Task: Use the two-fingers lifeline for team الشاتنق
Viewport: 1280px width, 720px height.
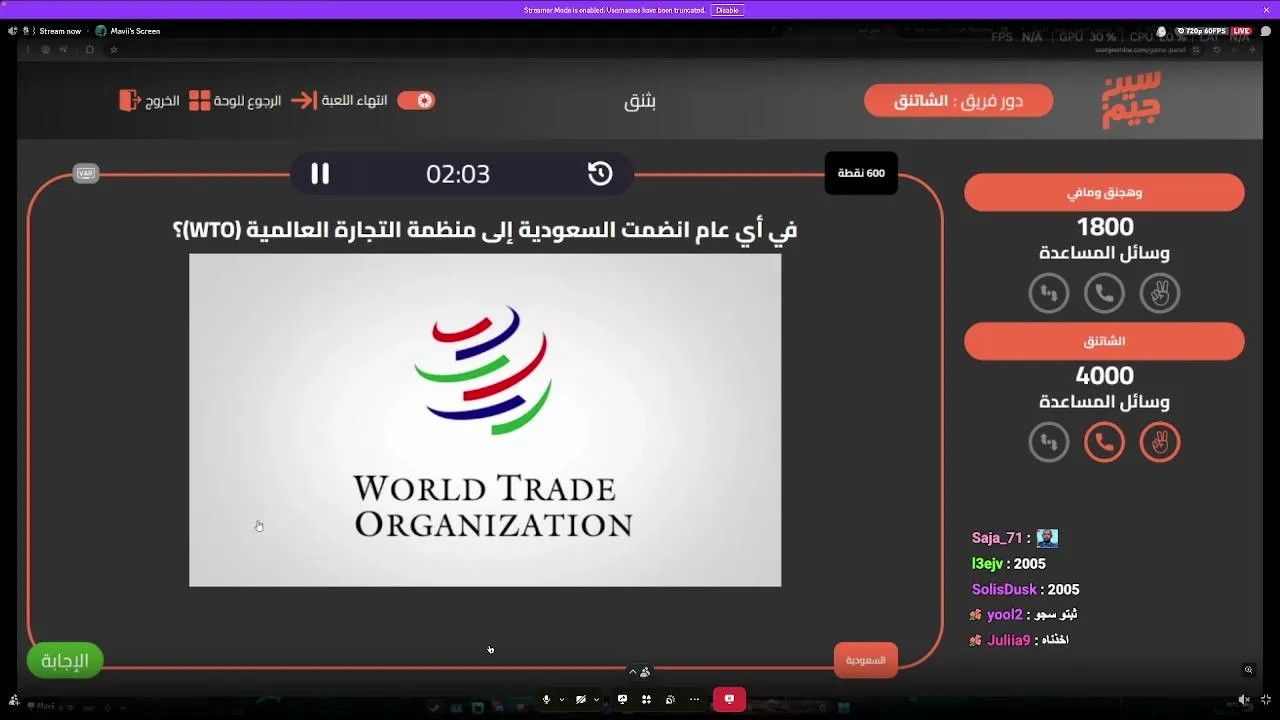Action: [x=1160, y=441]
